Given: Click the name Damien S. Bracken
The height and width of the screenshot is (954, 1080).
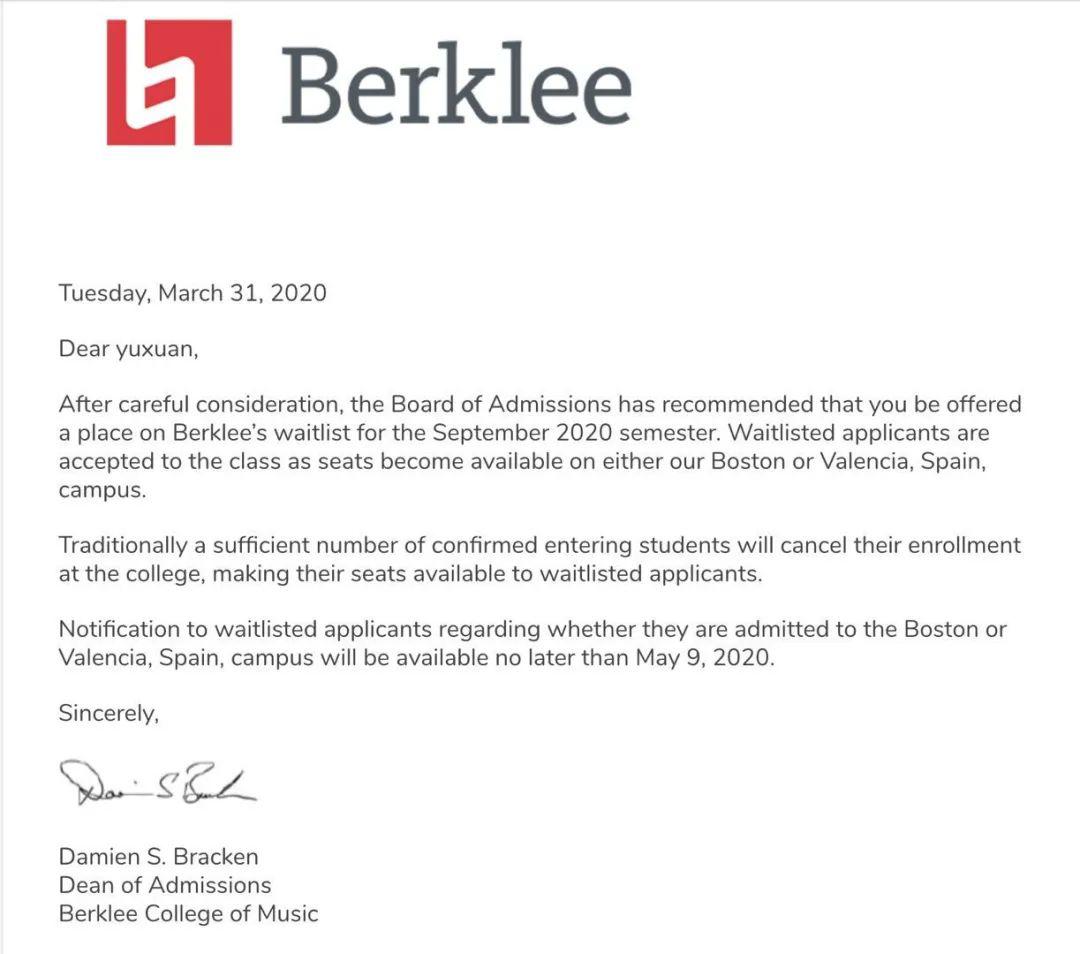Looking at the screenshot, I should coord(158,857).
